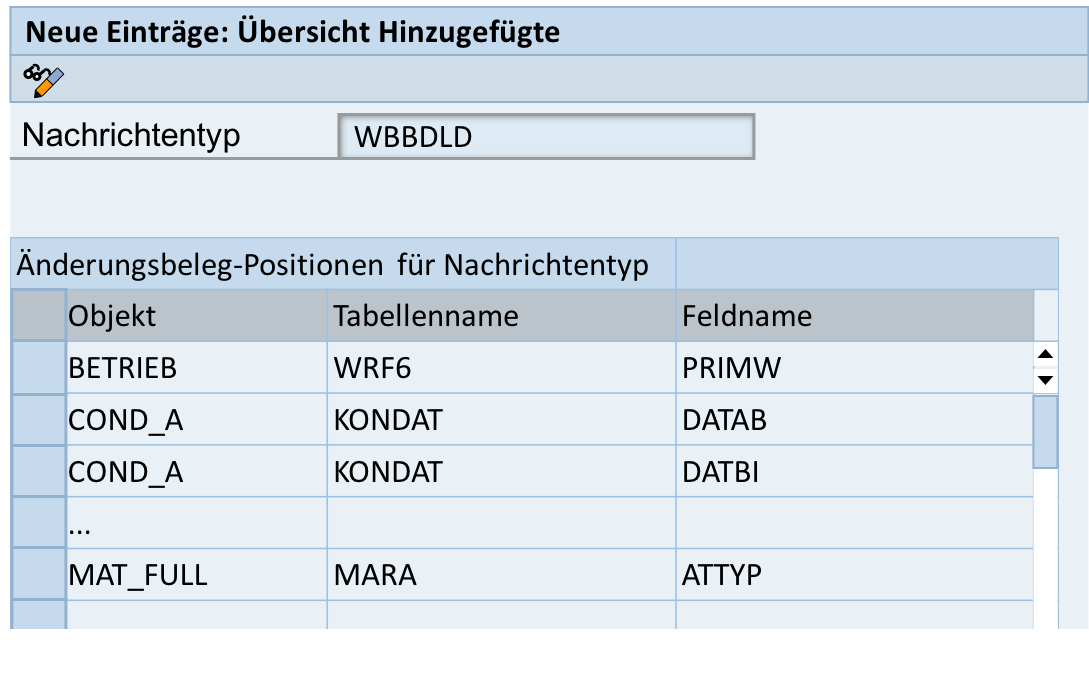Viewport: 1089px width, 685px height.
Task: Click the display/change glasses-pencil icon
Action: click(x=43, y=81)
